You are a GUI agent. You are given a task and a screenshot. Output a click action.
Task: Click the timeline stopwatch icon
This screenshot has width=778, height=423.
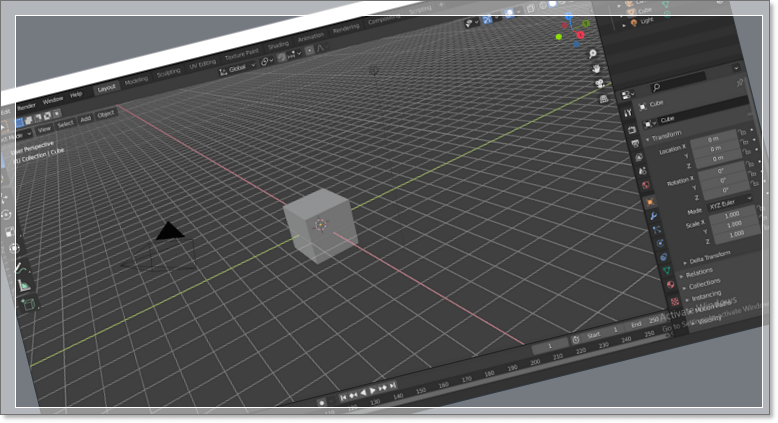576,340
